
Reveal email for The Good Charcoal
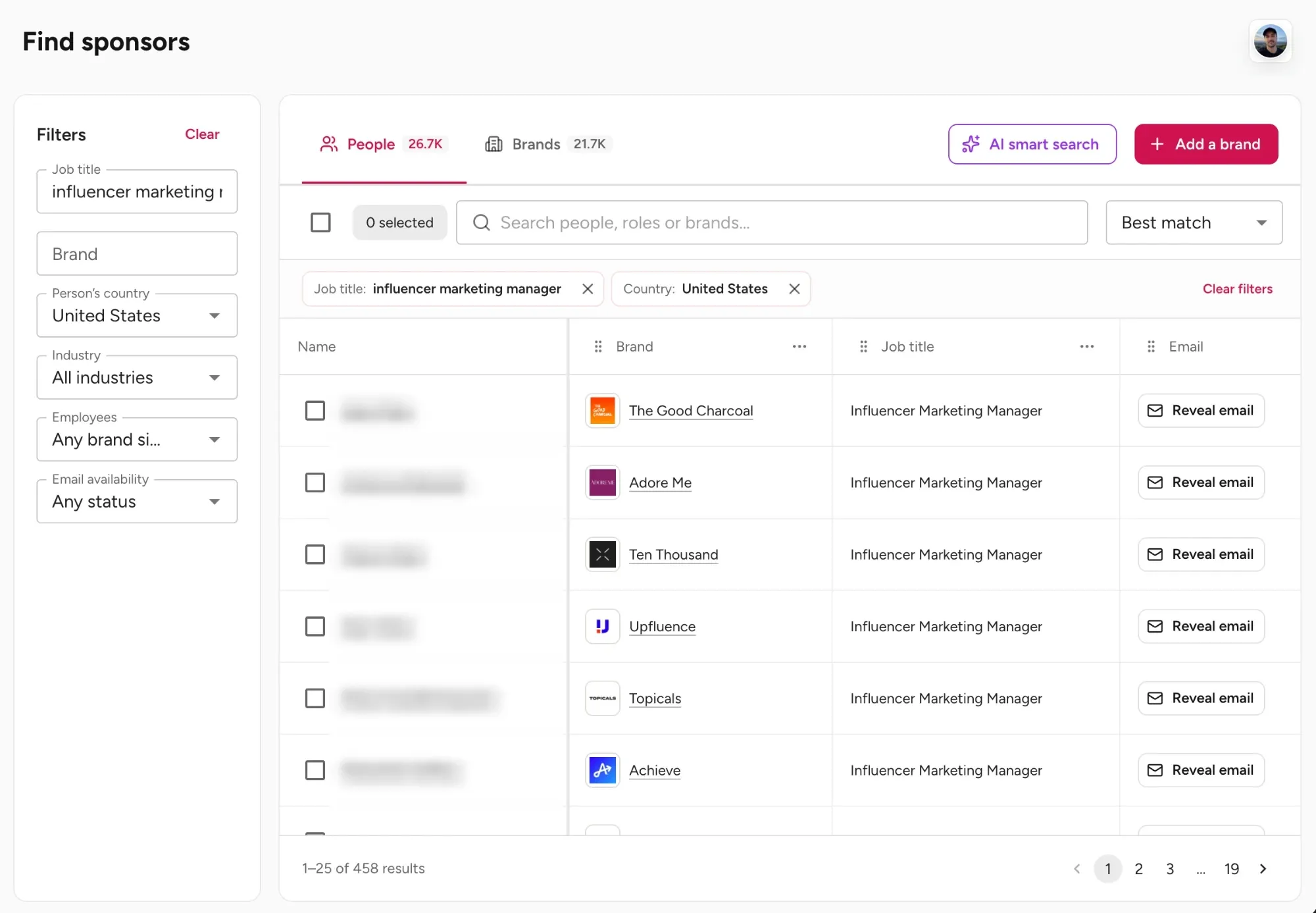coord(1201,411)
